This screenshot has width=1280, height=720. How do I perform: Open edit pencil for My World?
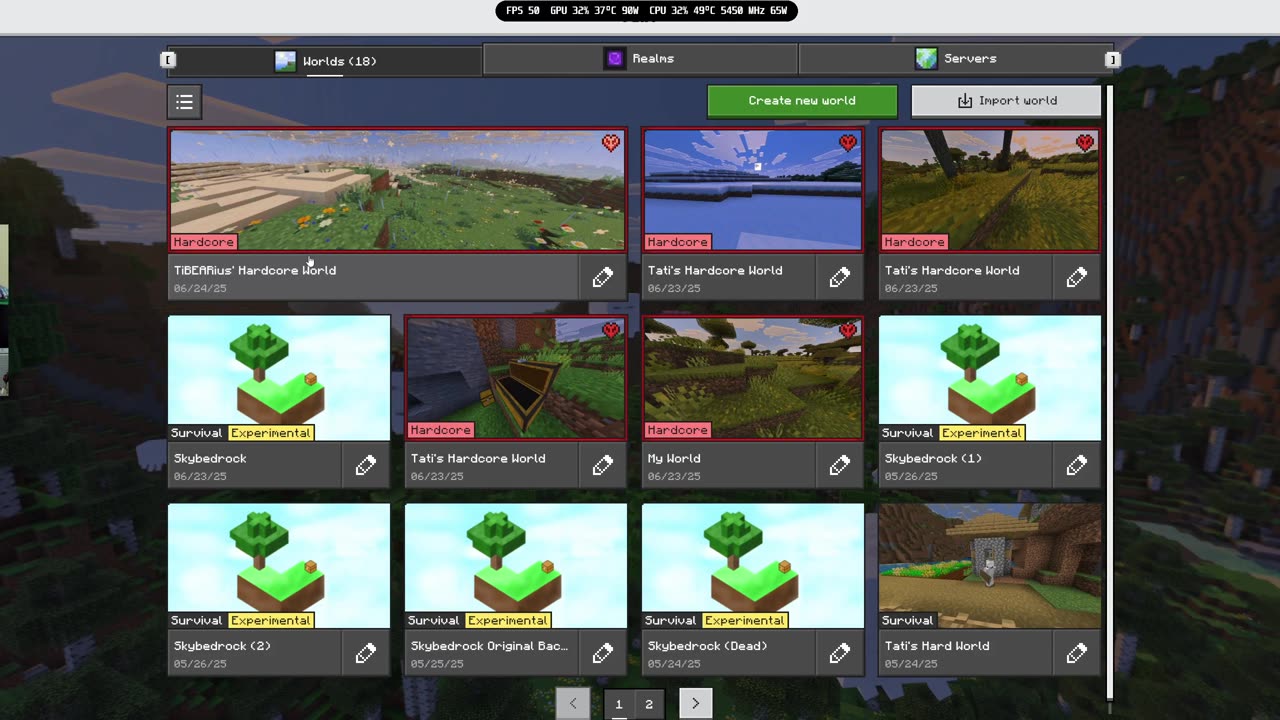(x=839, y=465)
